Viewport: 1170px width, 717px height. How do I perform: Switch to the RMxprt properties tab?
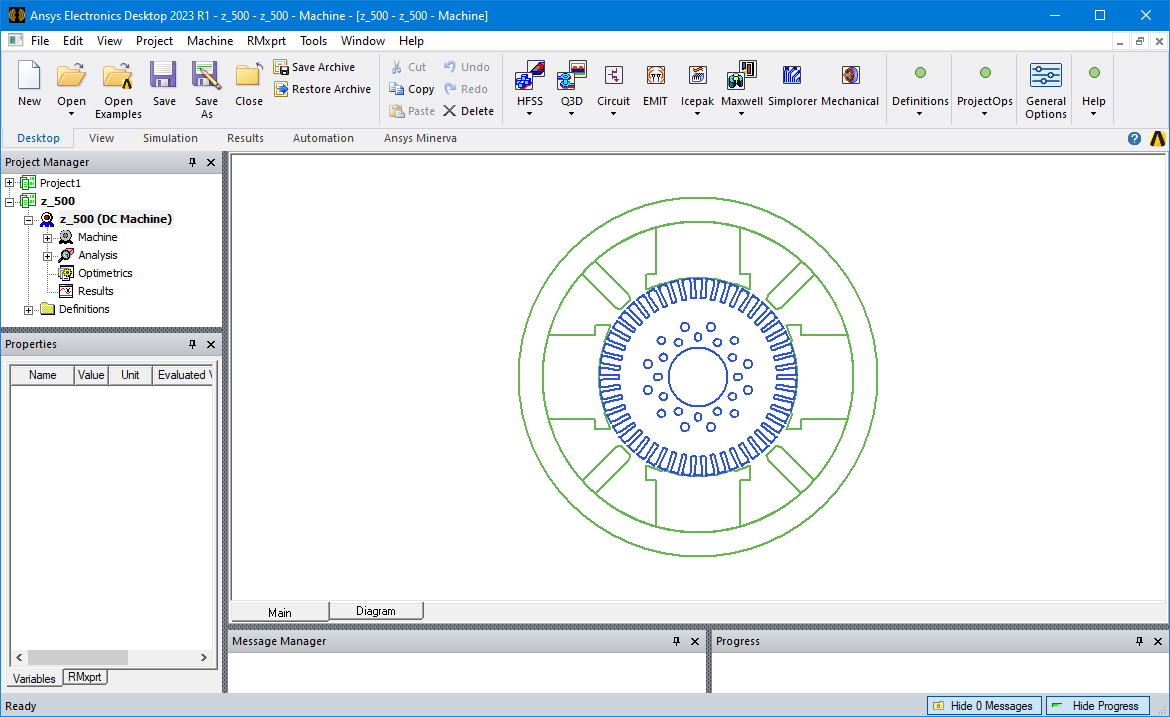[x=85, y=677]
